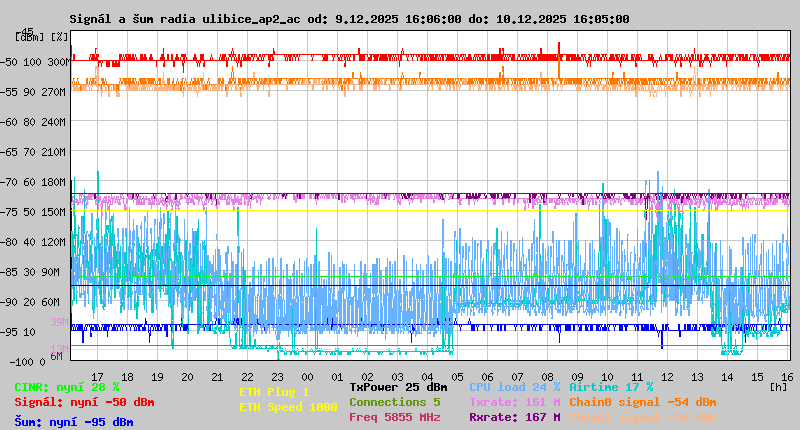
Task: Click the CINR legend entry in green
Action: [x=67, y=387]
